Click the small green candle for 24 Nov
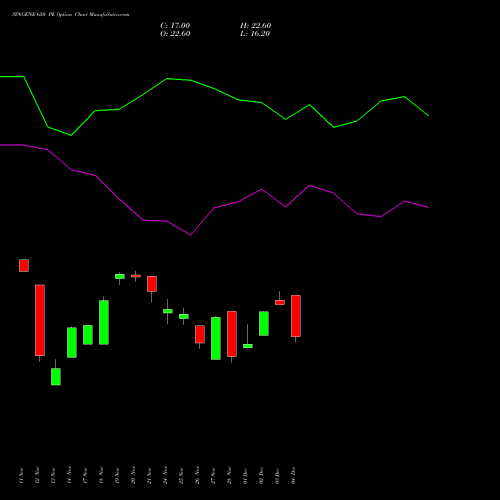This screenshot has width=500, height=500. 168,311
